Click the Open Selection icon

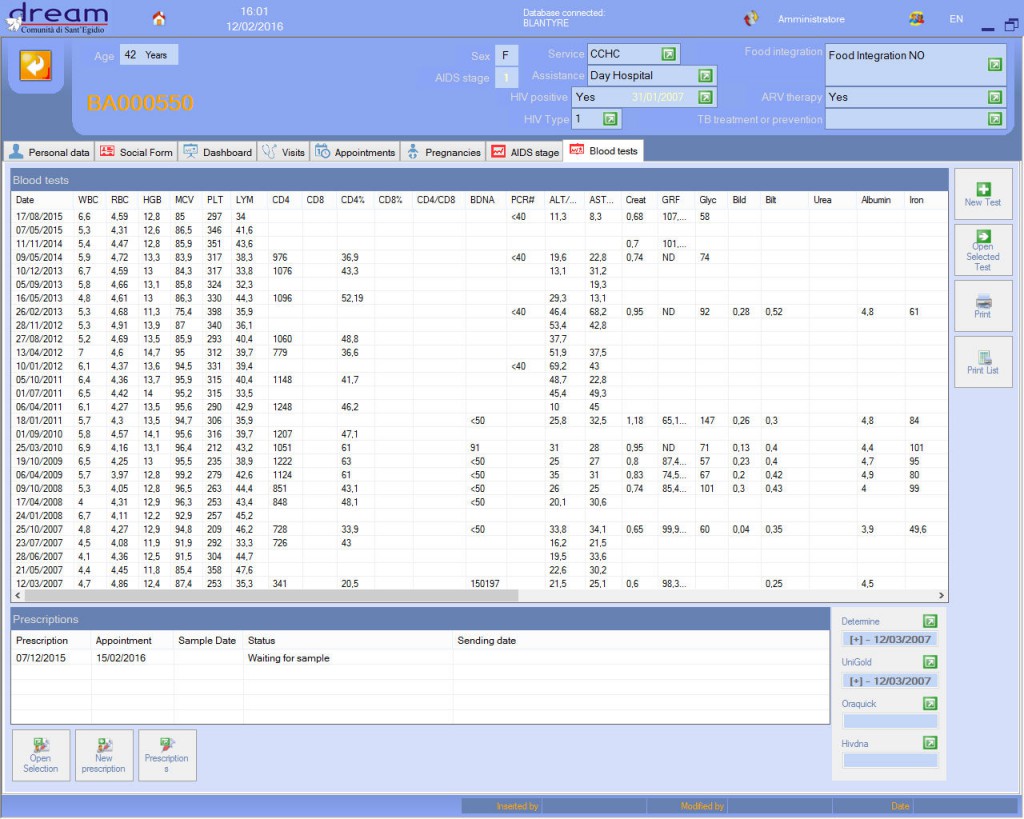pyautogui.click(x=40, y=755)
